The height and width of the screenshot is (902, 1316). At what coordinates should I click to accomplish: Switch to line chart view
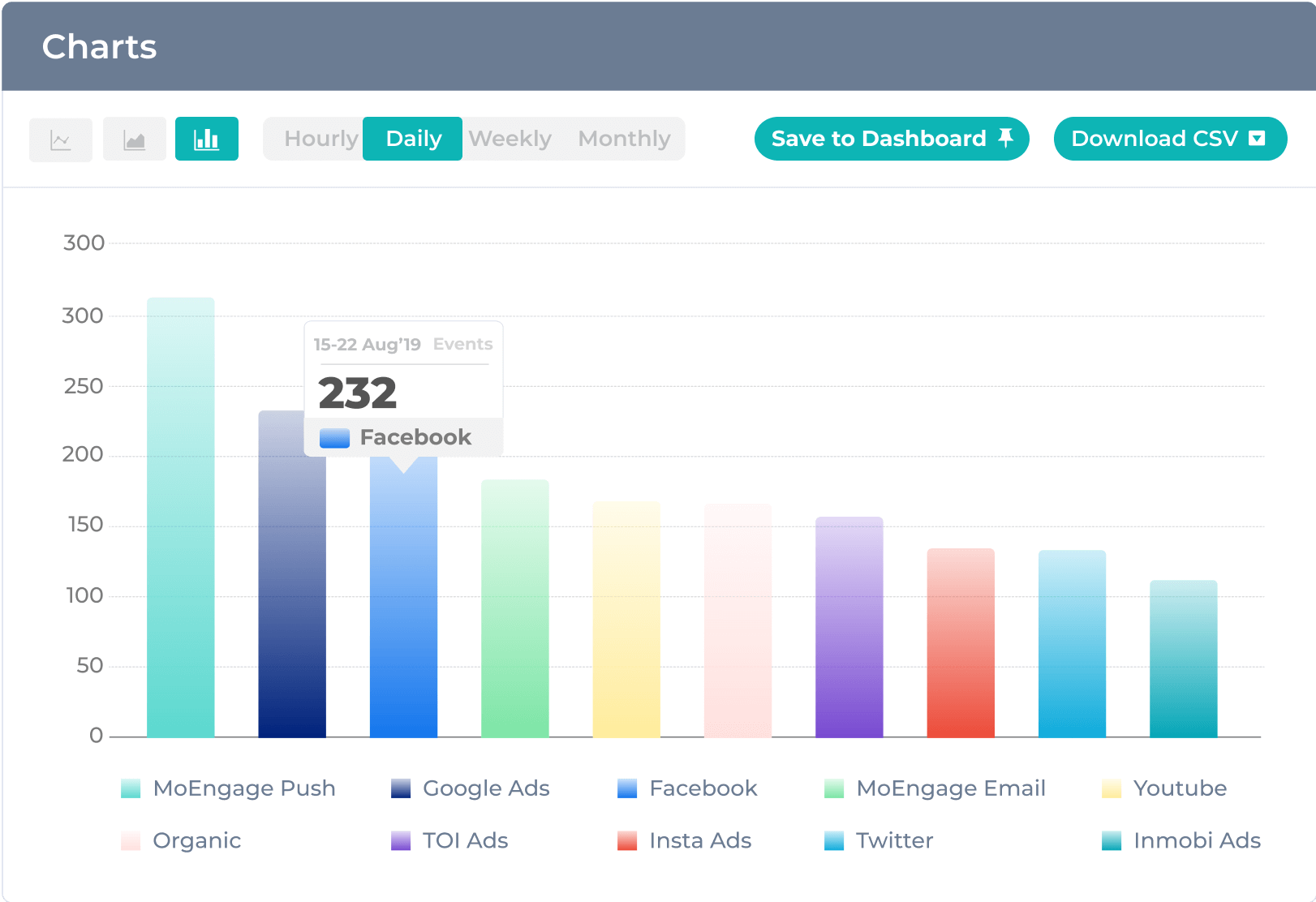pyautogui.click(x=61, y=140)
